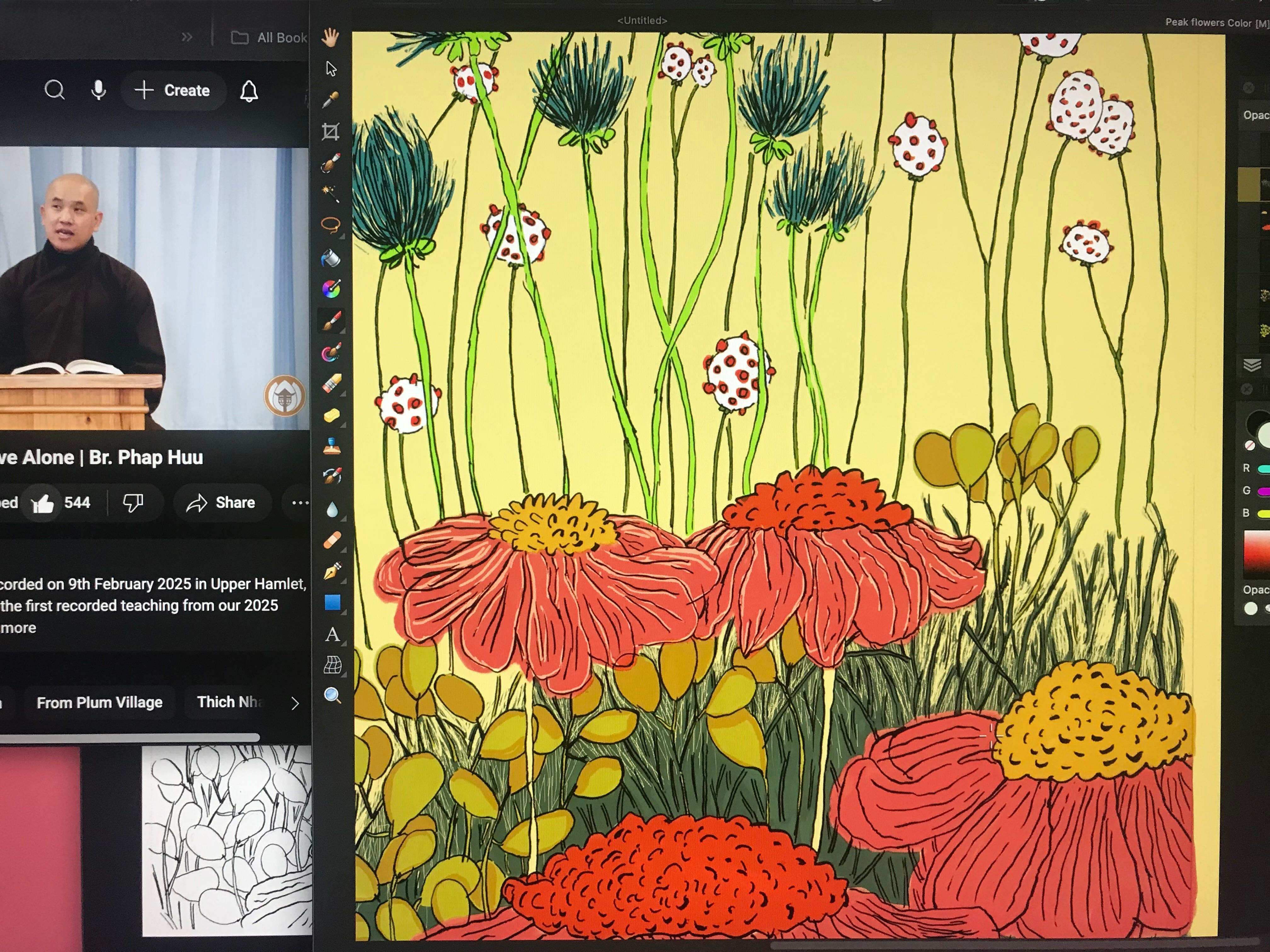Choose the Mesh Warp tool
1270x952 pixels.
(332, 665)
